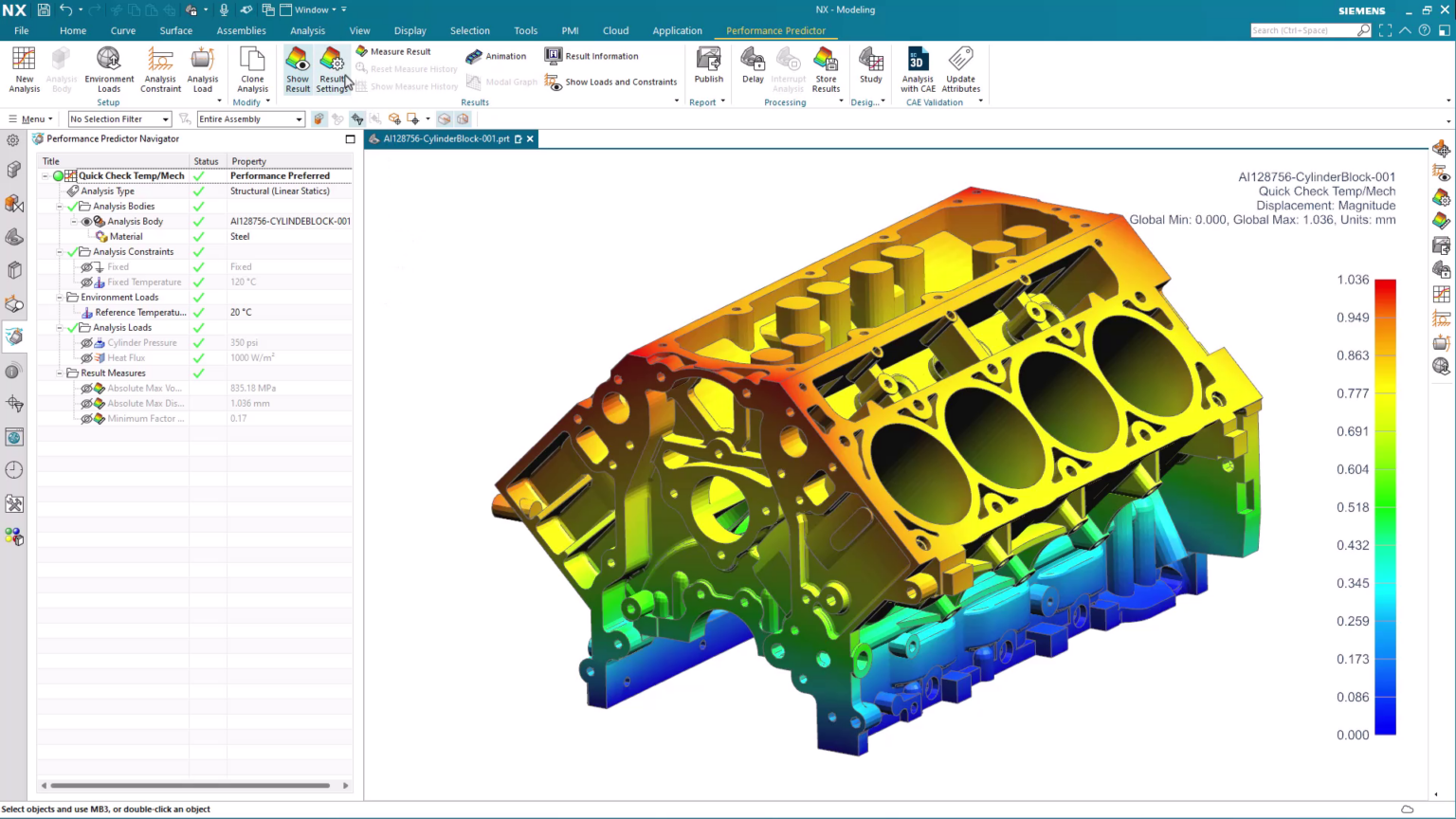This screenshot has width=1456, height=819.
Task: Open the History clock sidebar tab
Action: click(14, 470)
